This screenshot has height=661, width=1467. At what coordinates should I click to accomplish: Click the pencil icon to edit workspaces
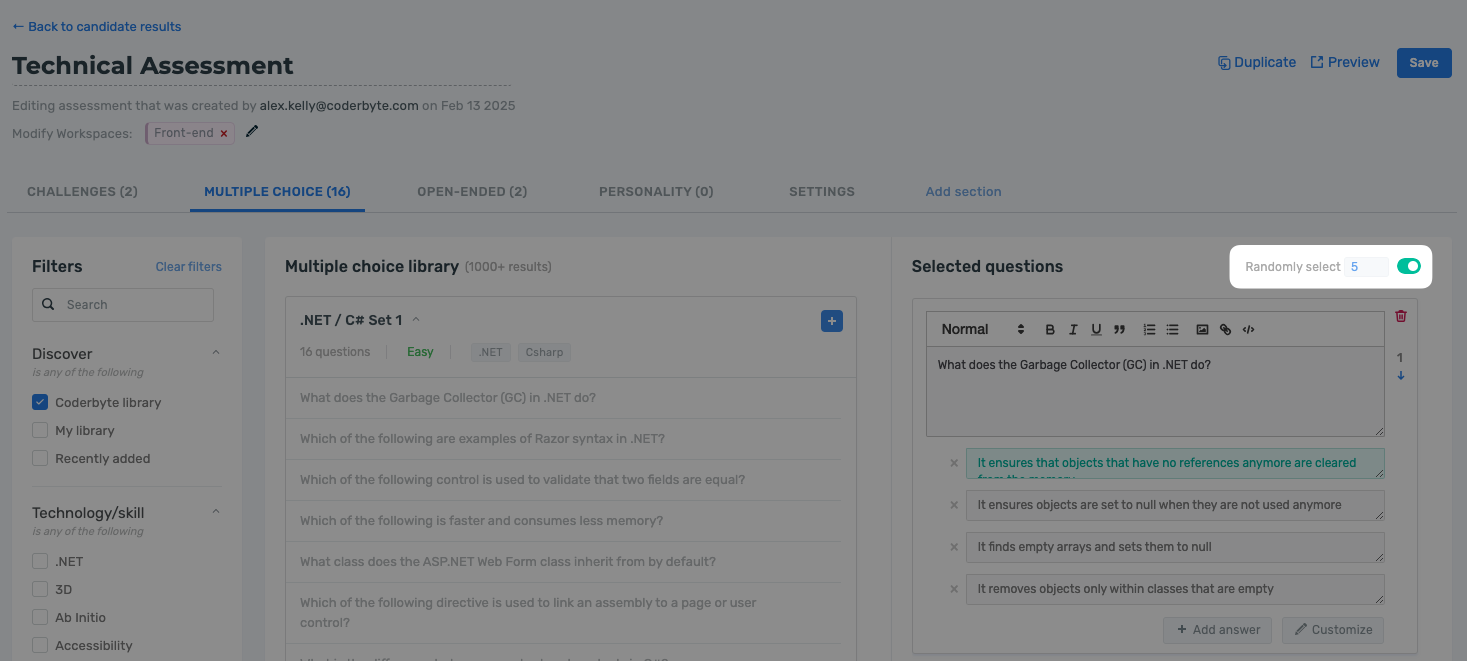point(252,131)
